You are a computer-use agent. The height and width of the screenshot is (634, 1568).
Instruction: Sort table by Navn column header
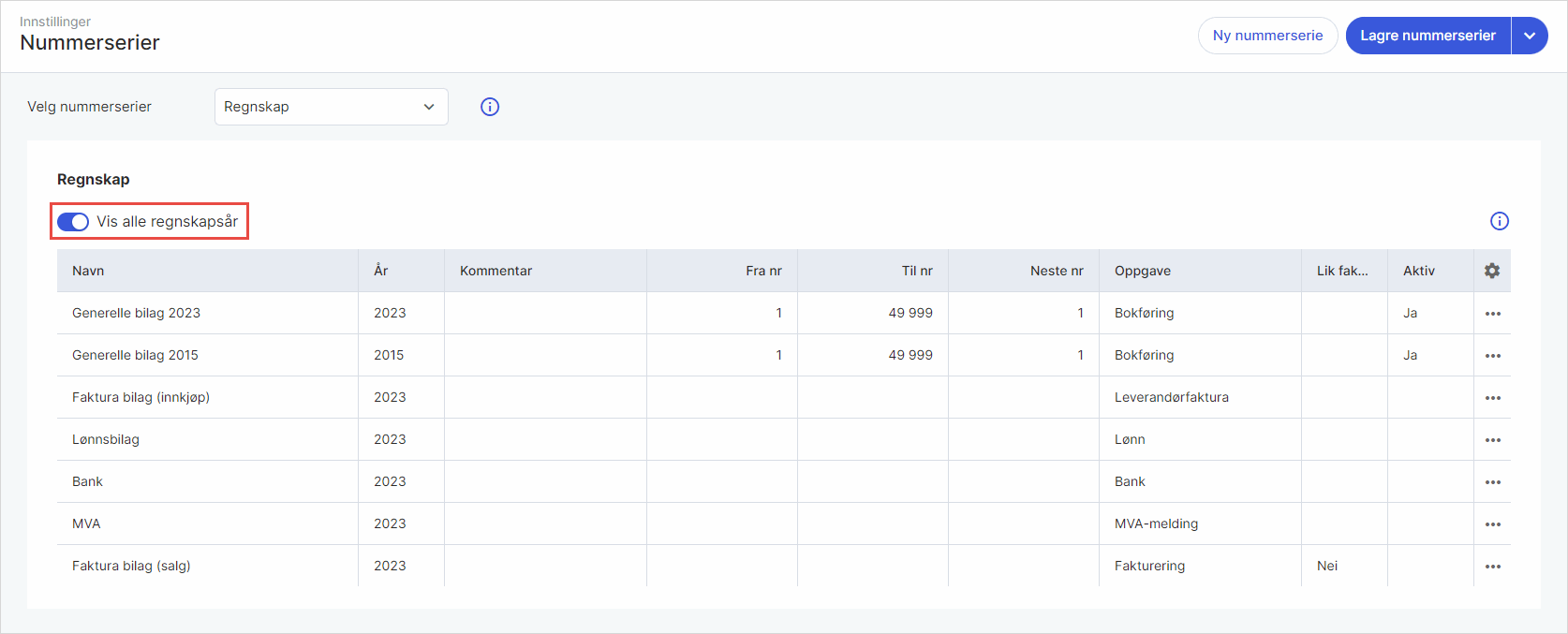click(x=88, y=271)
